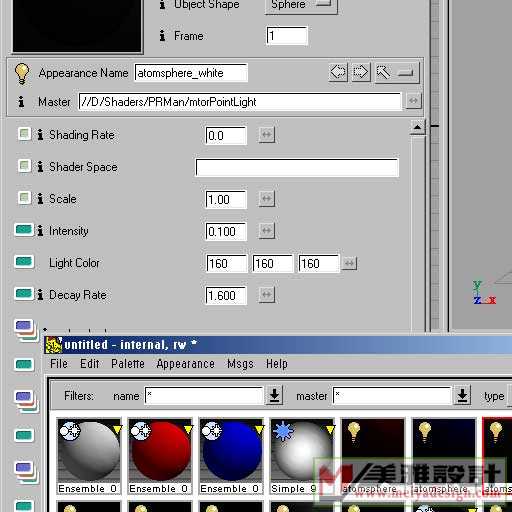Expand the master filter dropdown arrow
The width and height of the screenshot is (512, 512).
462,395
